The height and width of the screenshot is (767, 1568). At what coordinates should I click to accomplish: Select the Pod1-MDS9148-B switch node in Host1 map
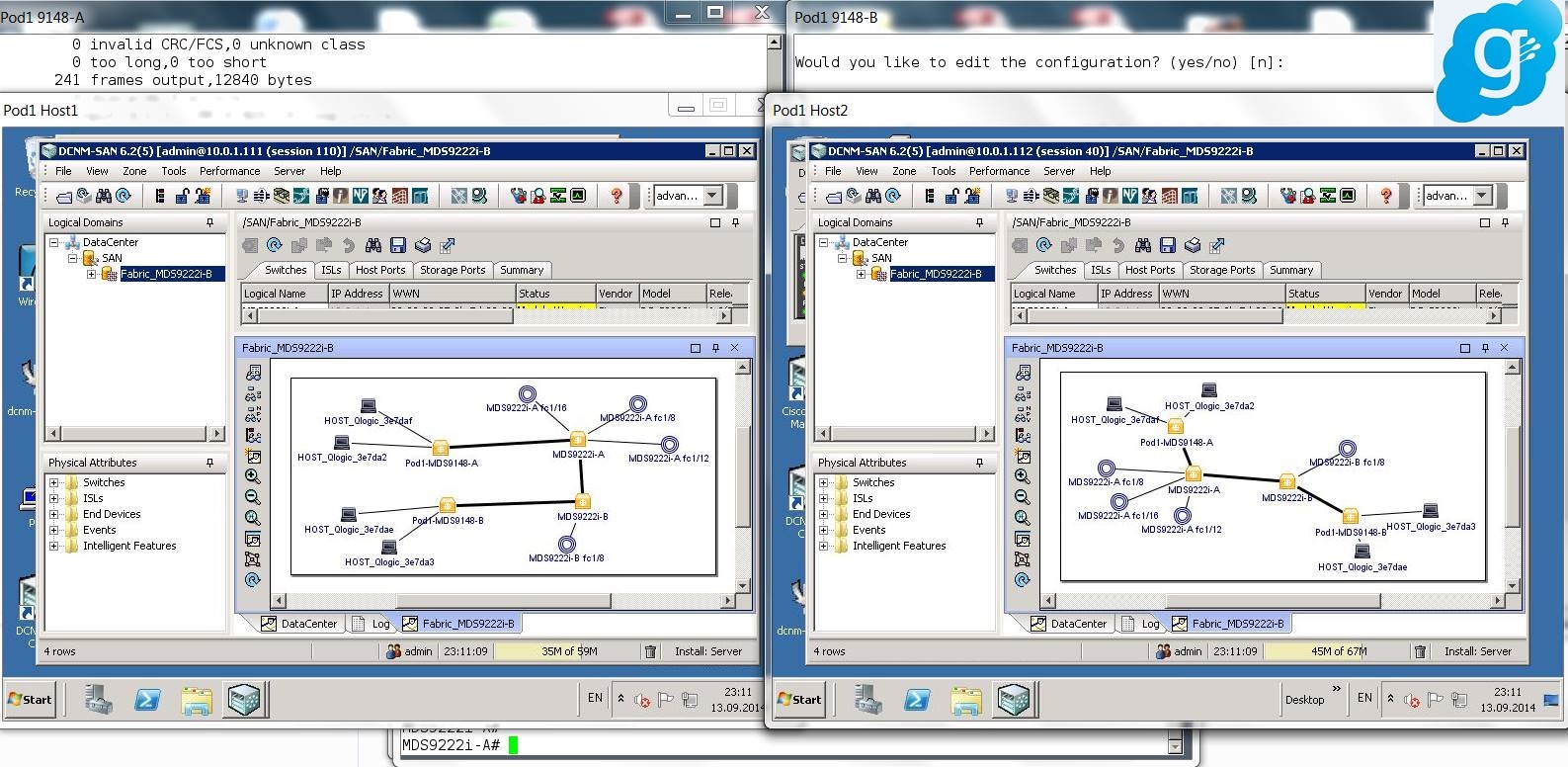[x=447, y=505]
